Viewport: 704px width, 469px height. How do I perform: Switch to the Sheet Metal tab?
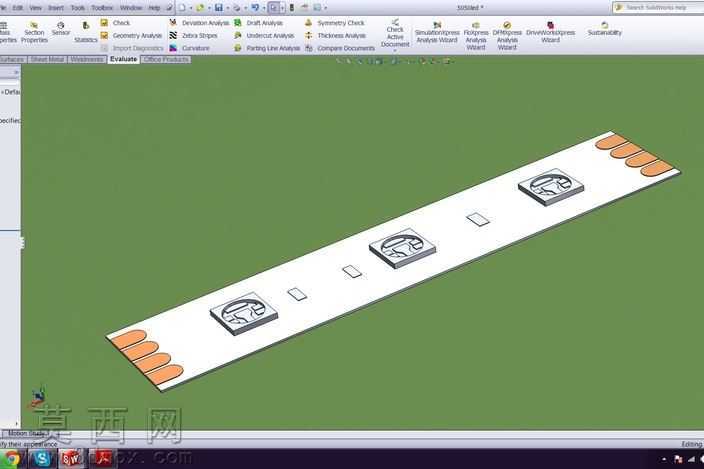(x=48, y=59)
